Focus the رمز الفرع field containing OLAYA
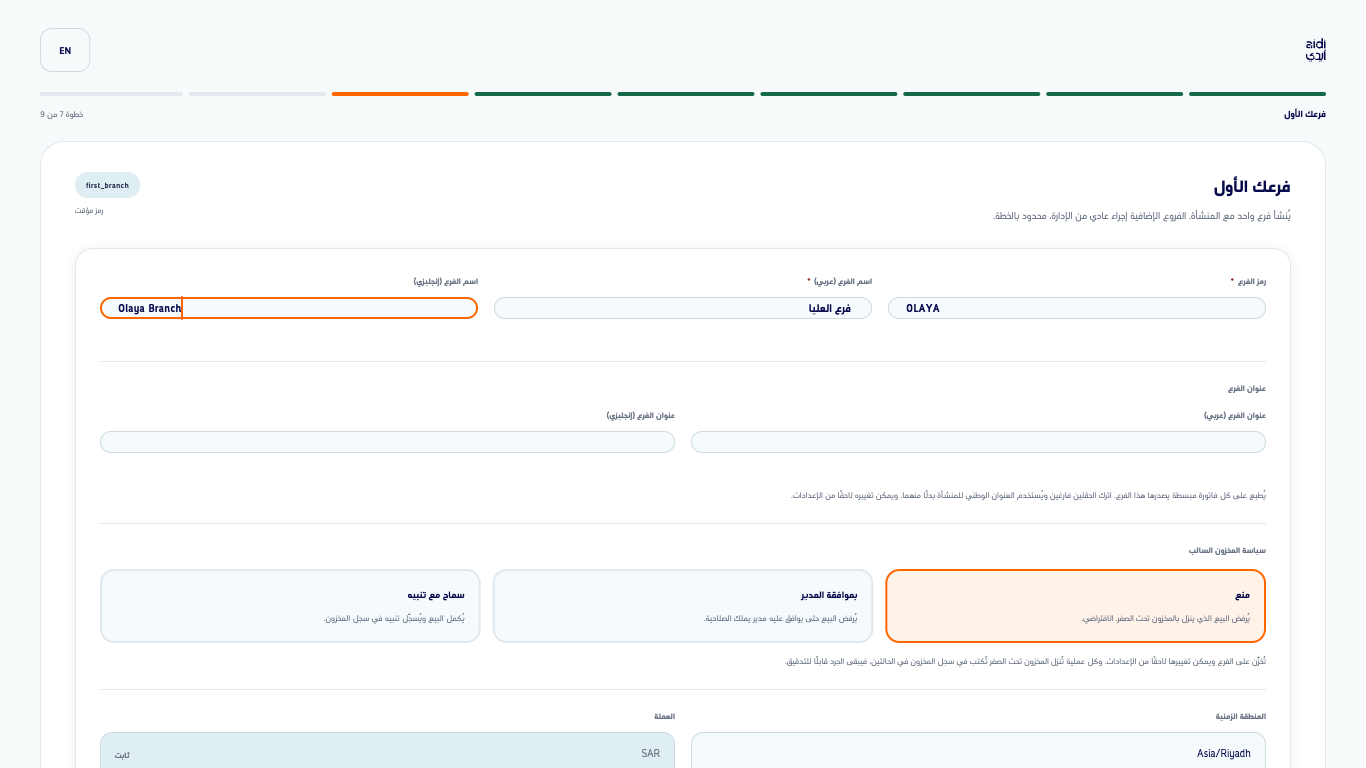This screenshot has height=768, width=1366. coord(1077,308)
